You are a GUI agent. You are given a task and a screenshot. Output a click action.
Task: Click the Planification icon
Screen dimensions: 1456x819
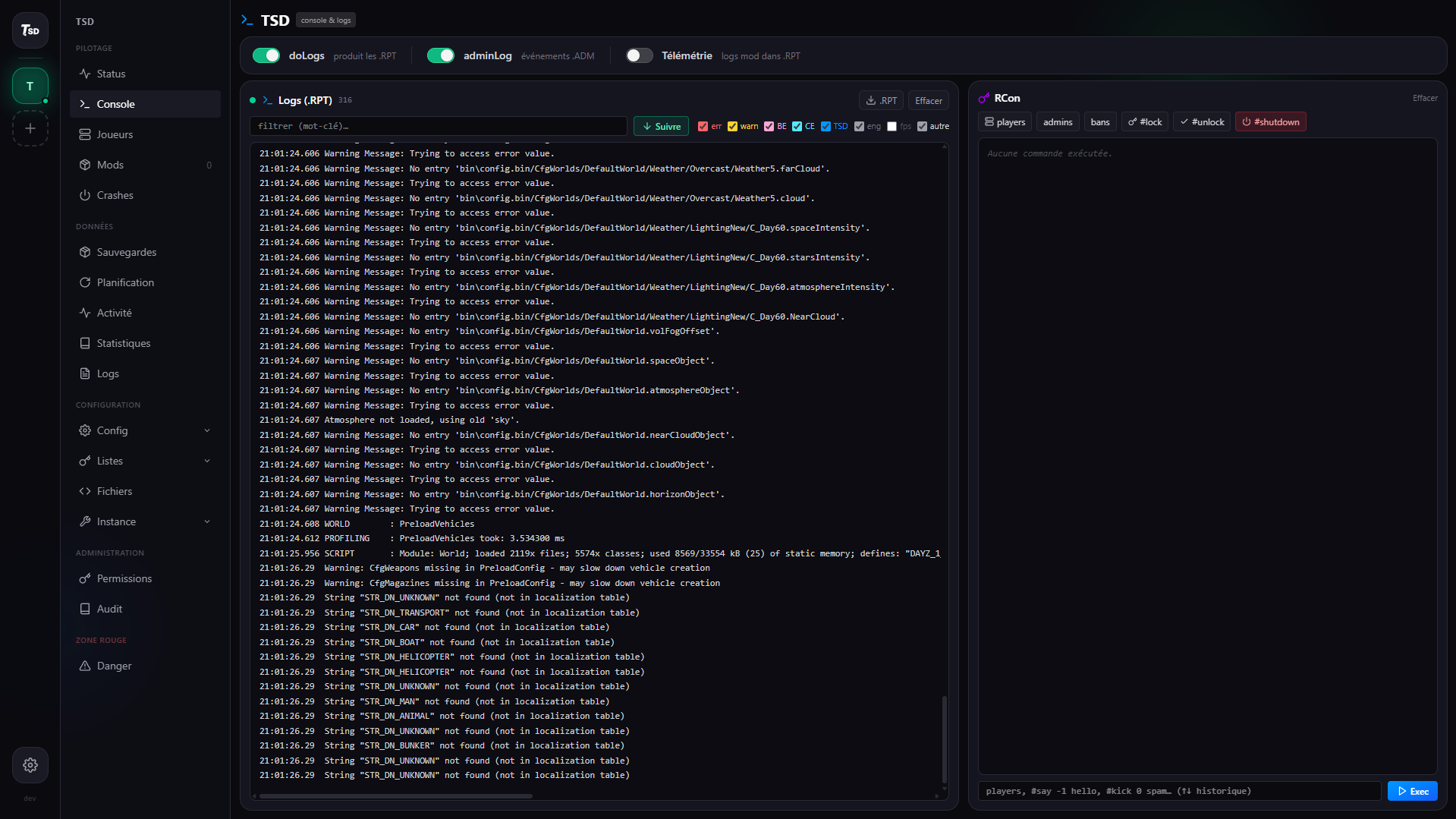(x=85, y=282)
